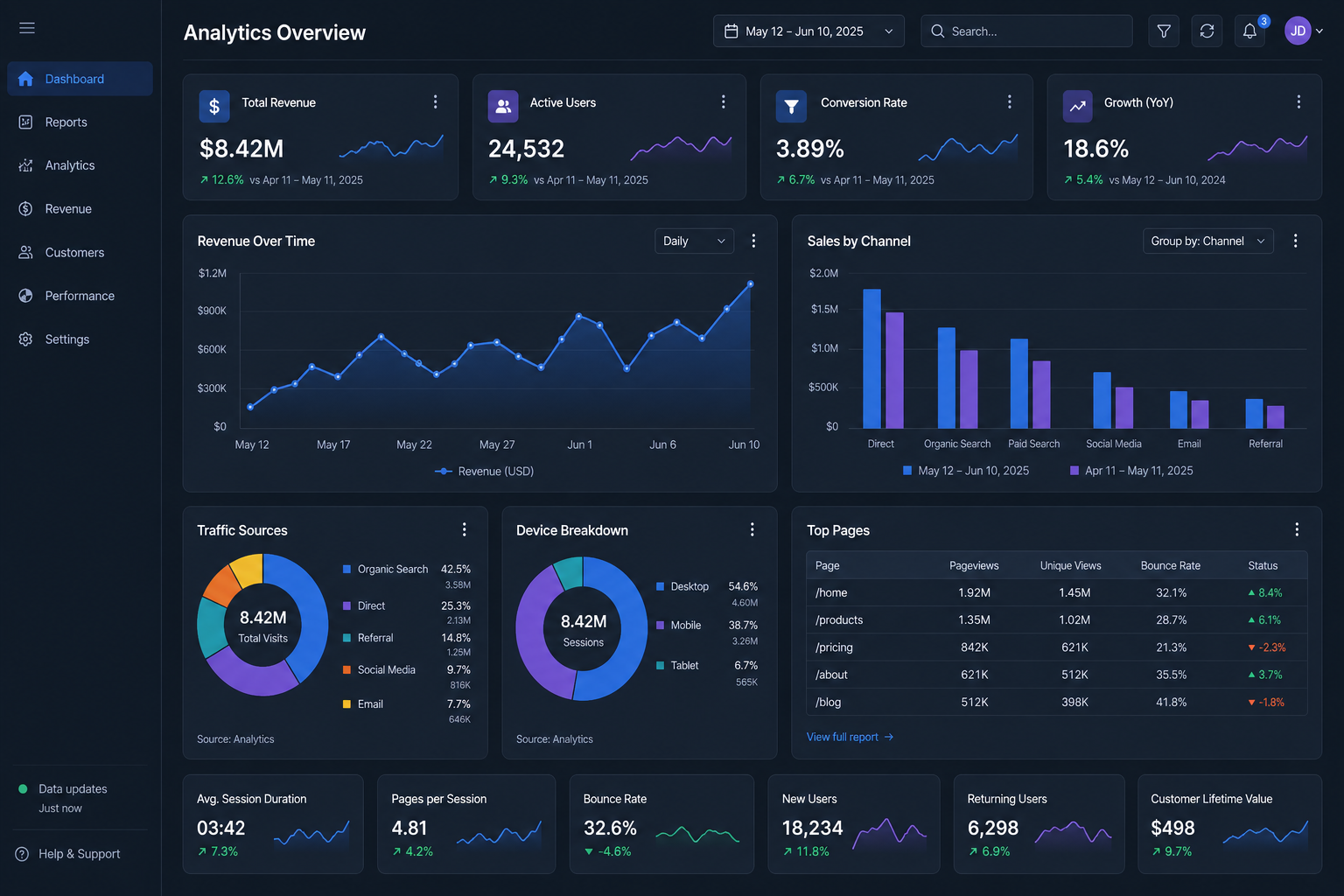Open Settings in sidebar
Screen dimensions: 1344x896
[80, 339]
